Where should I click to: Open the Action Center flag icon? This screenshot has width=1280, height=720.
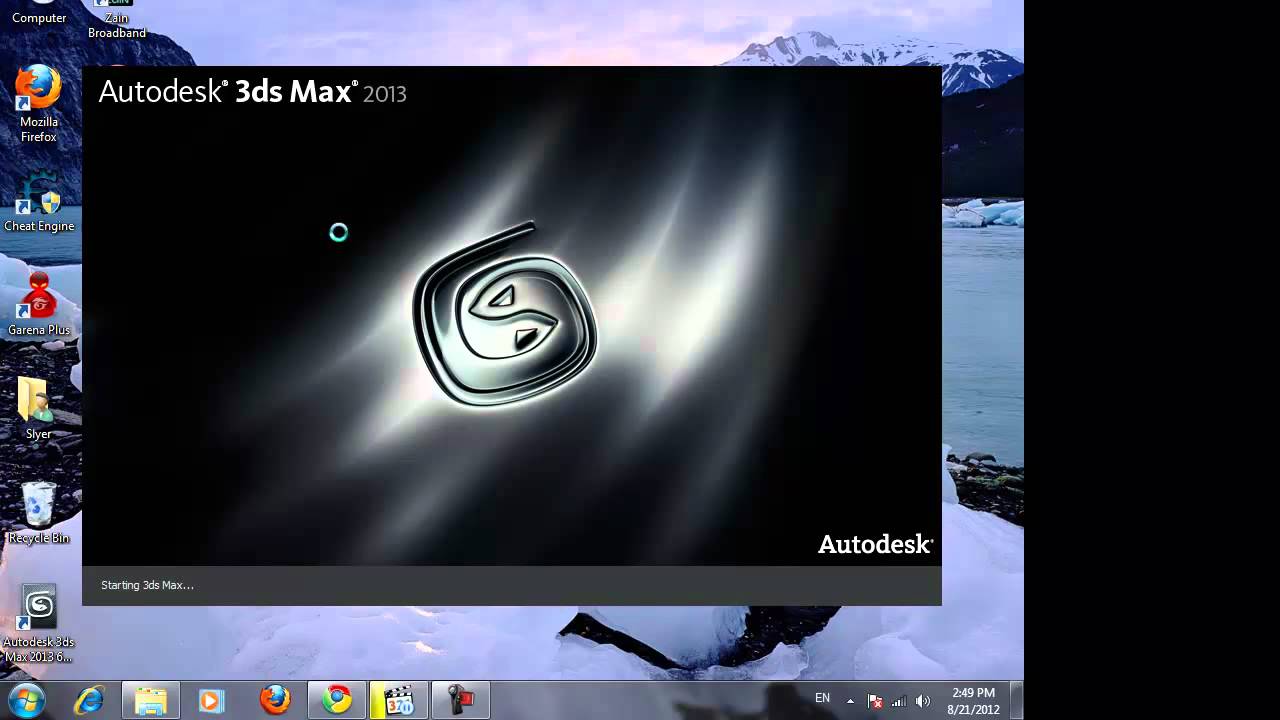tap(875, 701)
